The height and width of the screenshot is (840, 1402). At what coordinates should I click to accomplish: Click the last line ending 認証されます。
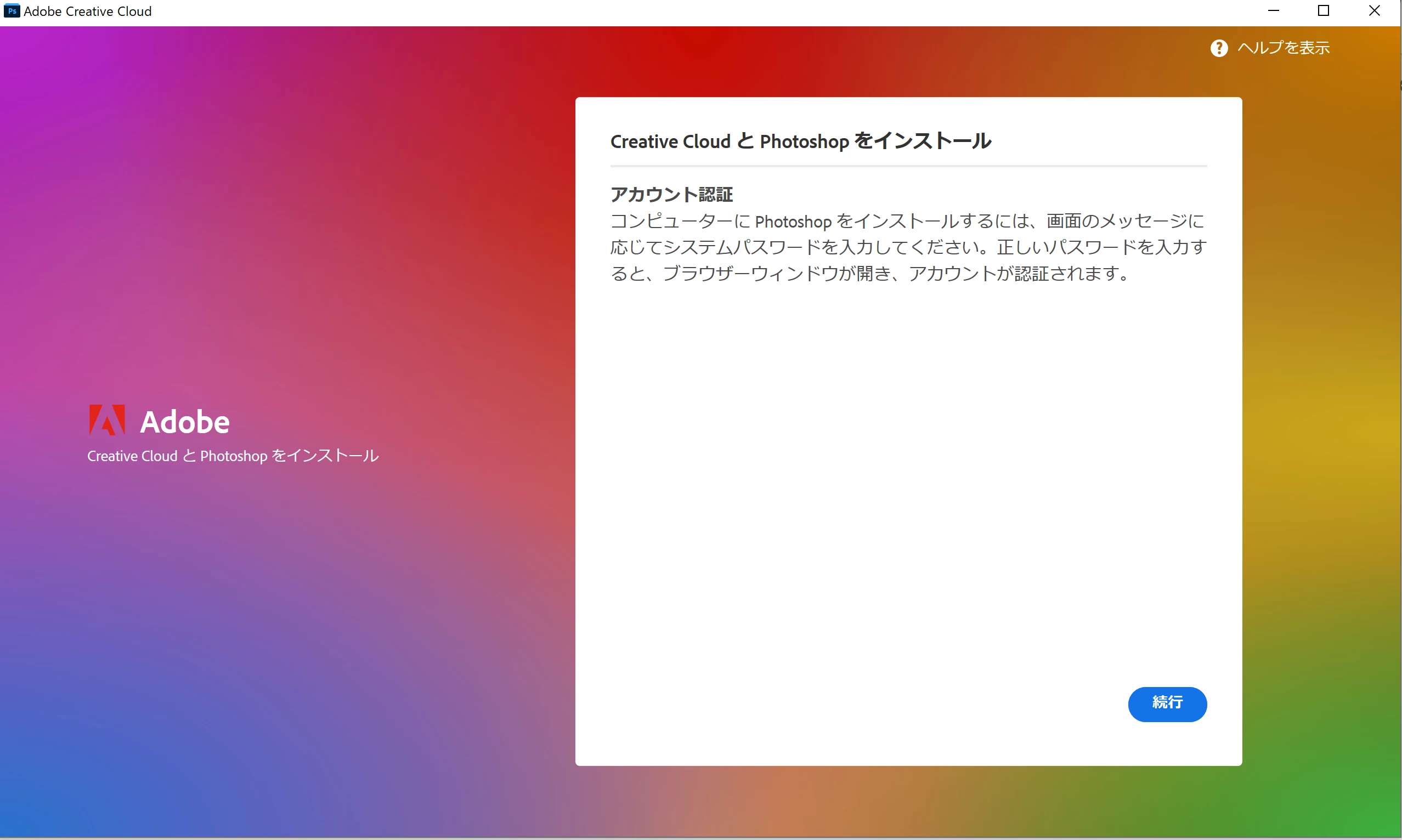(x=869, y=274)
